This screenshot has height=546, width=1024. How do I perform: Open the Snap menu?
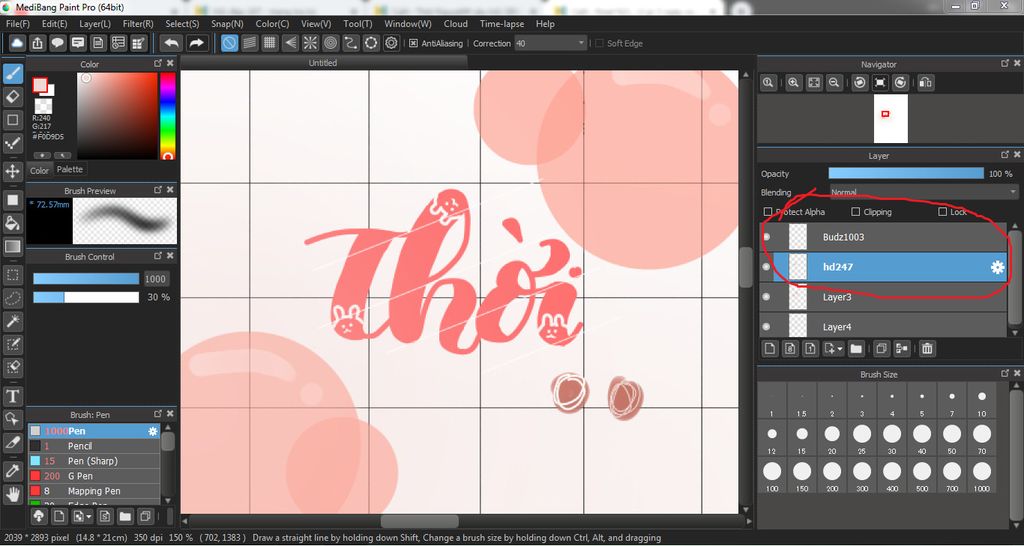click(227, 24)
